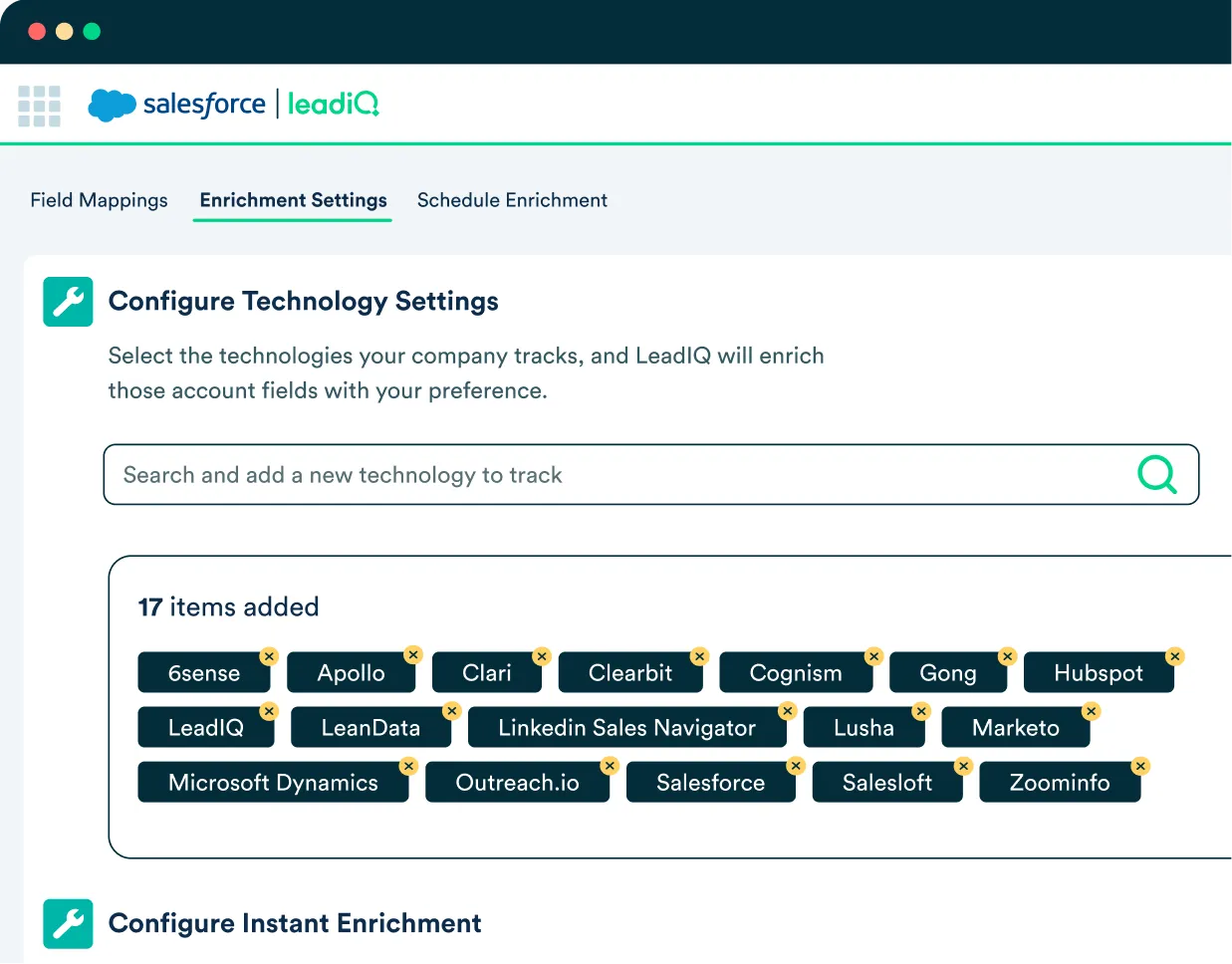The width and height of the screenshot is (1232, 964).
Task: Remove Hubspot using its x icon
Action: 1175,656
